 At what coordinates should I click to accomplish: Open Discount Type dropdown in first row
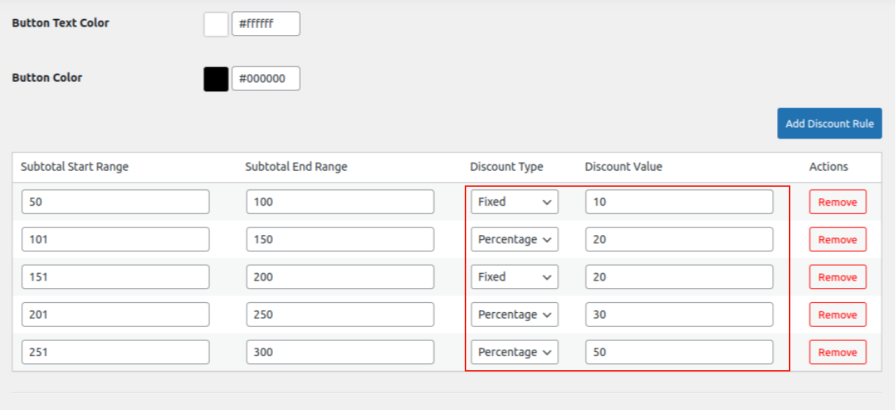[x=514, y=202]
